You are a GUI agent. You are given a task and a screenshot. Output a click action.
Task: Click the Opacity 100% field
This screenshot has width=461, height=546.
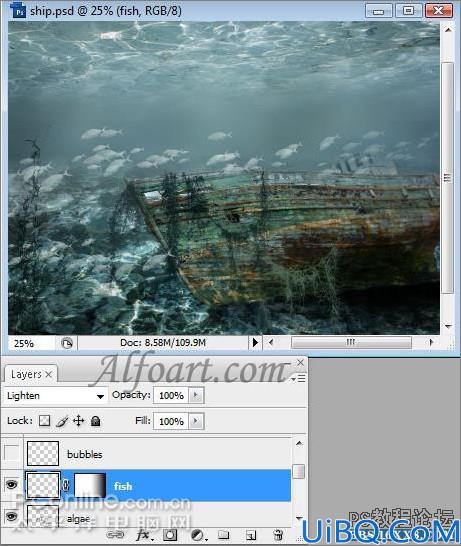(x=171, y=395)
